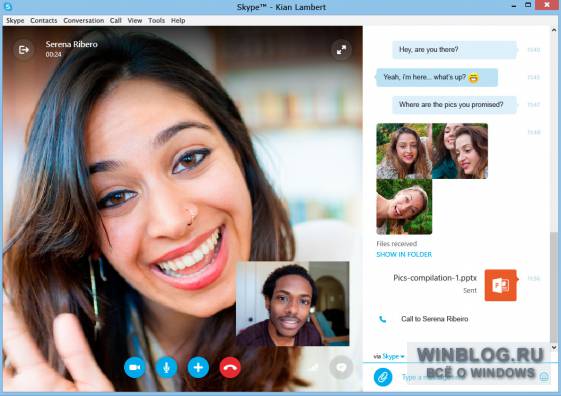The width and height of the screenshot is (561, 396).
Task: Click the full screen expand icon
Action: 341,50
